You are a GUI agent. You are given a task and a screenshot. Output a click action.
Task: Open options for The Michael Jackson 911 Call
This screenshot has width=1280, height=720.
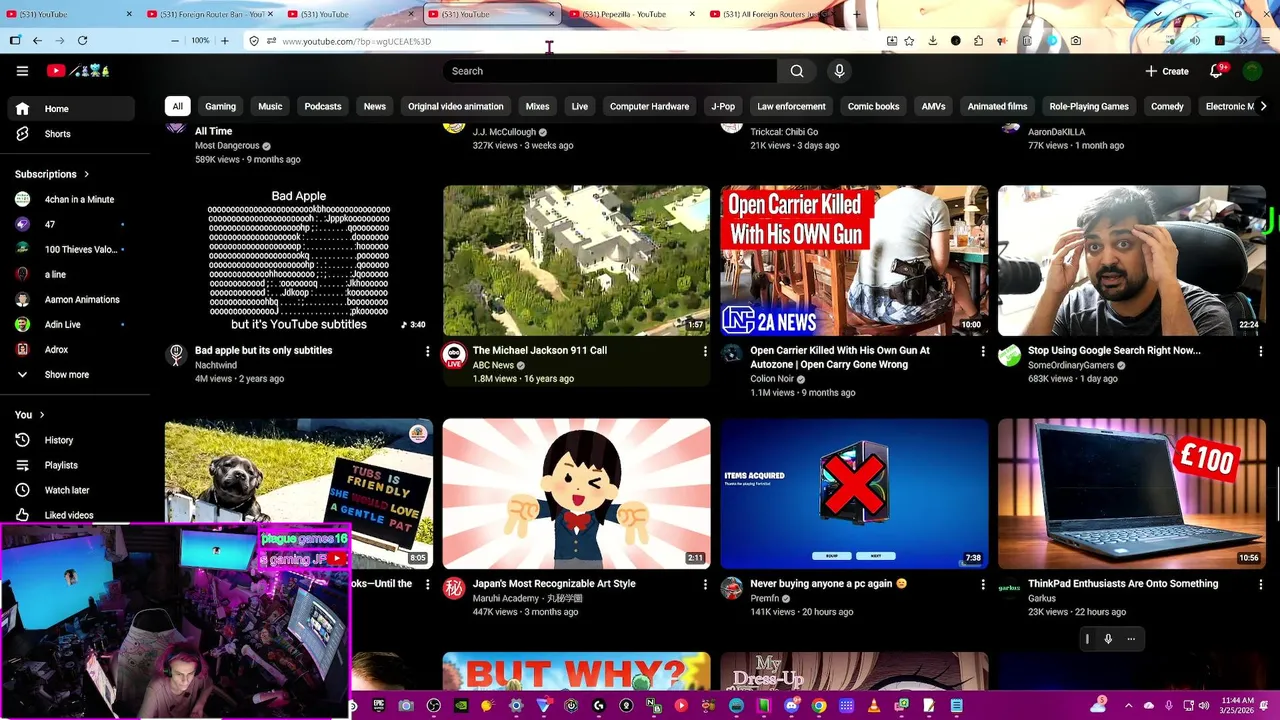click(x=705, y=351)
